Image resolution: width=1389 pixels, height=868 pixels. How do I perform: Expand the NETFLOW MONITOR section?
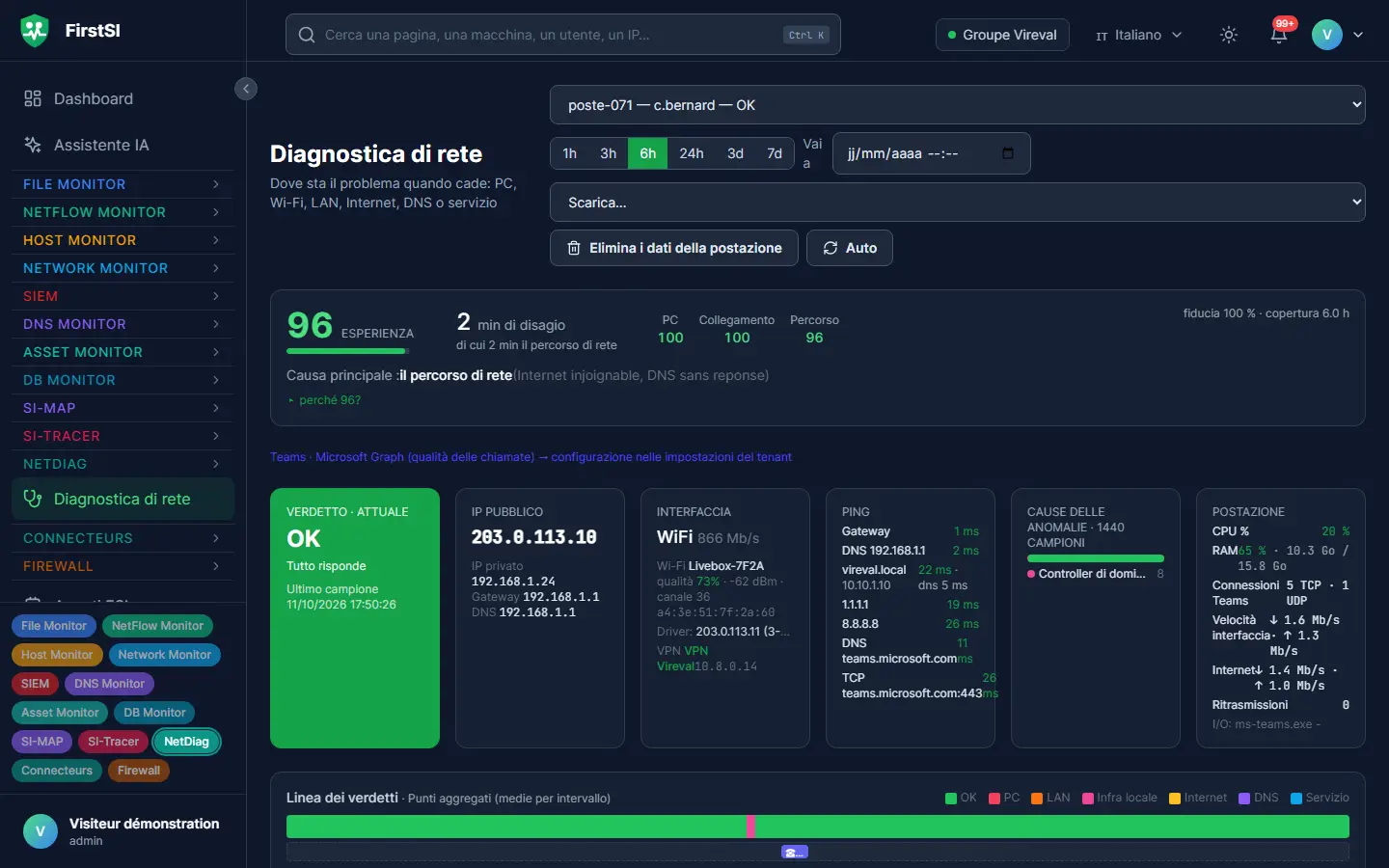(x=123, y=212)
